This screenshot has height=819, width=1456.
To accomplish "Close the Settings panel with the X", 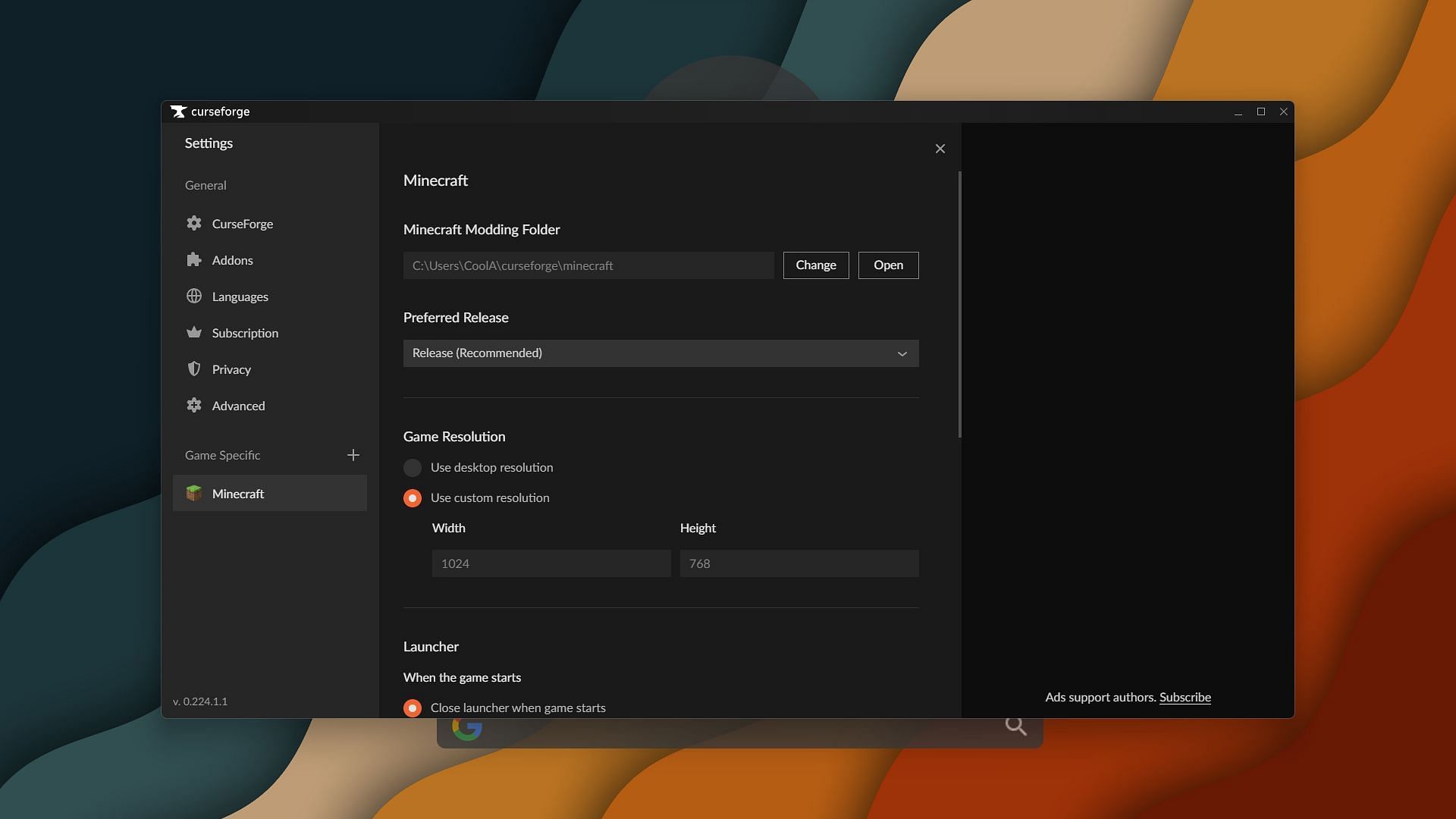I will click(940, 149).
